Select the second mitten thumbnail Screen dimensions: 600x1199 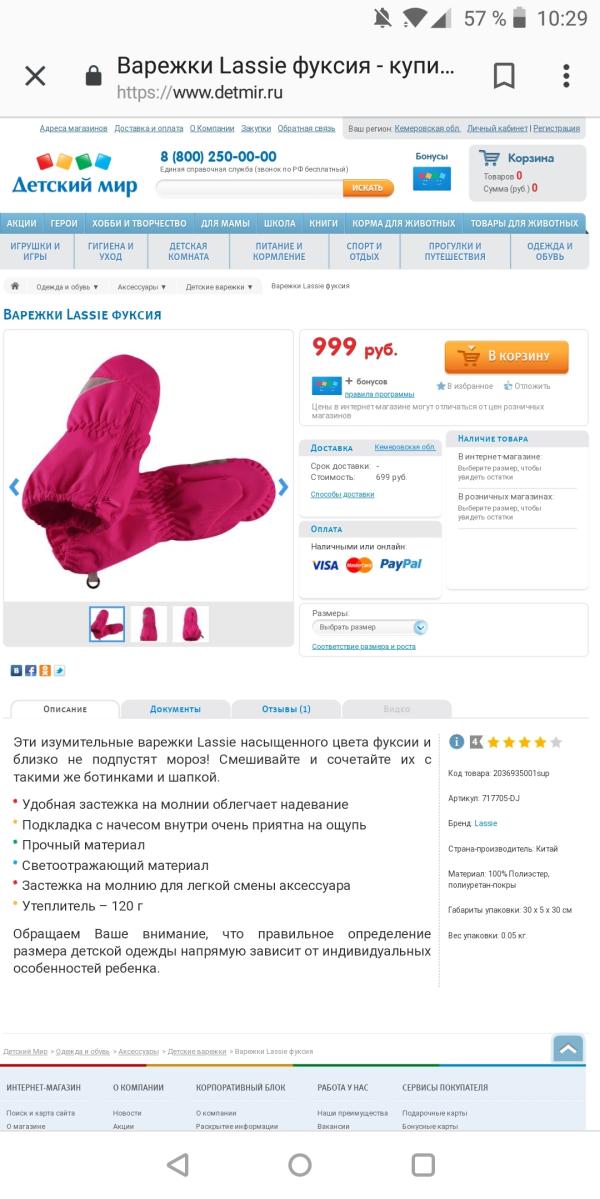pos(148,624)
